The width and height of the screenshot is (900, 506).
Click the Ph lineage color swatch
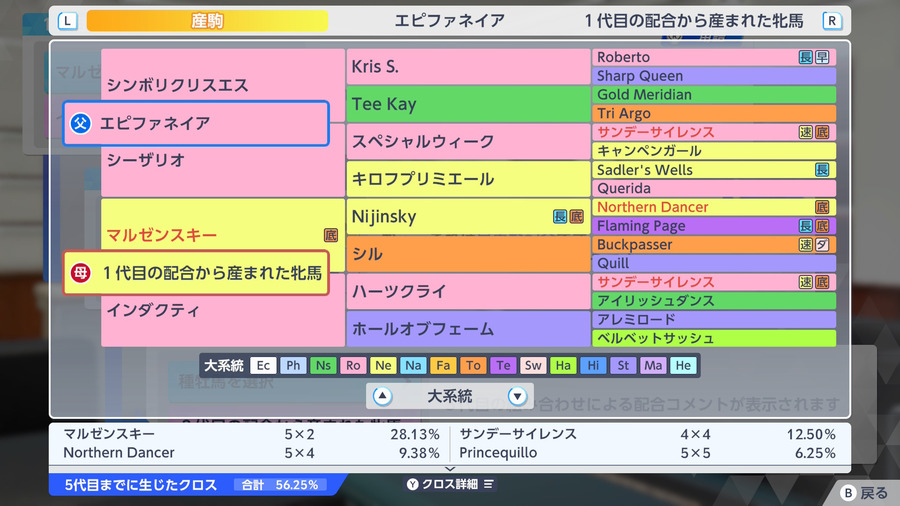pos(293,365)
